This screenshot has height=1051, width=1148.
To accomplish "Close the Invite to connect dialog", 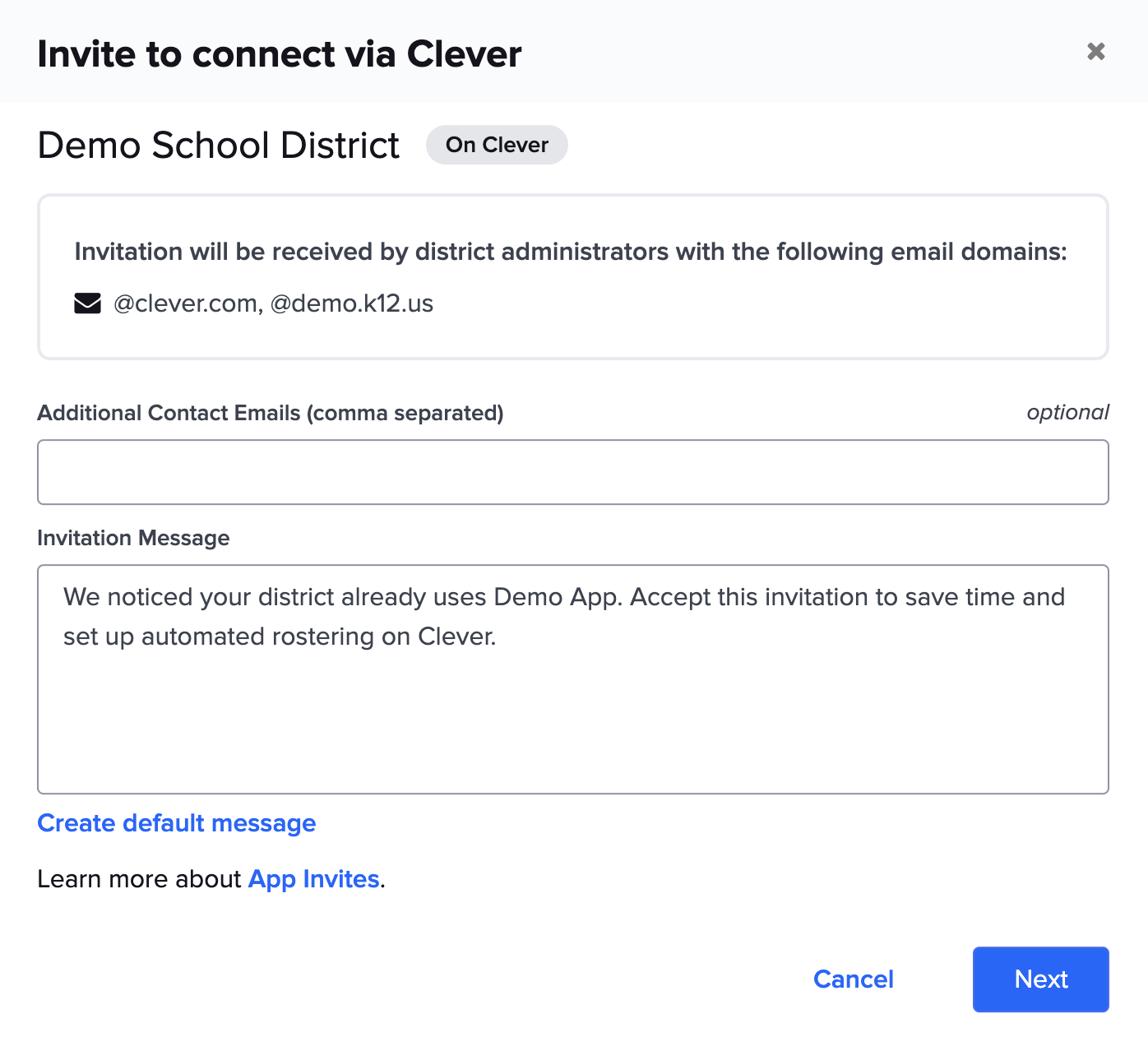I will [1095, 52].
